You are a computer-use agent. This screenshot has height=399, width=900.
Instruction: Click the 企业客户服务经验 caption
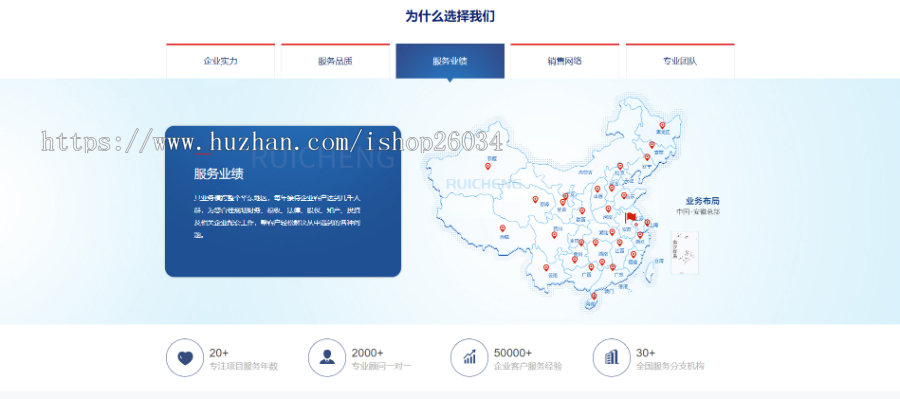coord(528,366)
